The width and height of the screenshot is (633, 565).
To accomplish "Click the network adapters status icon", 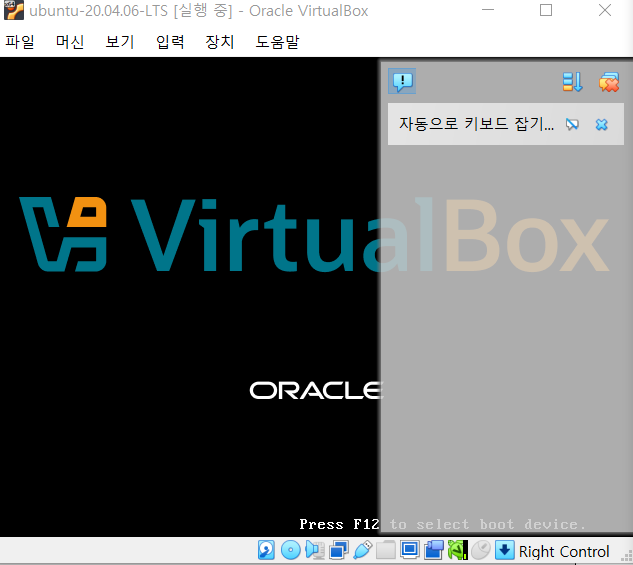I will (338, 550).
